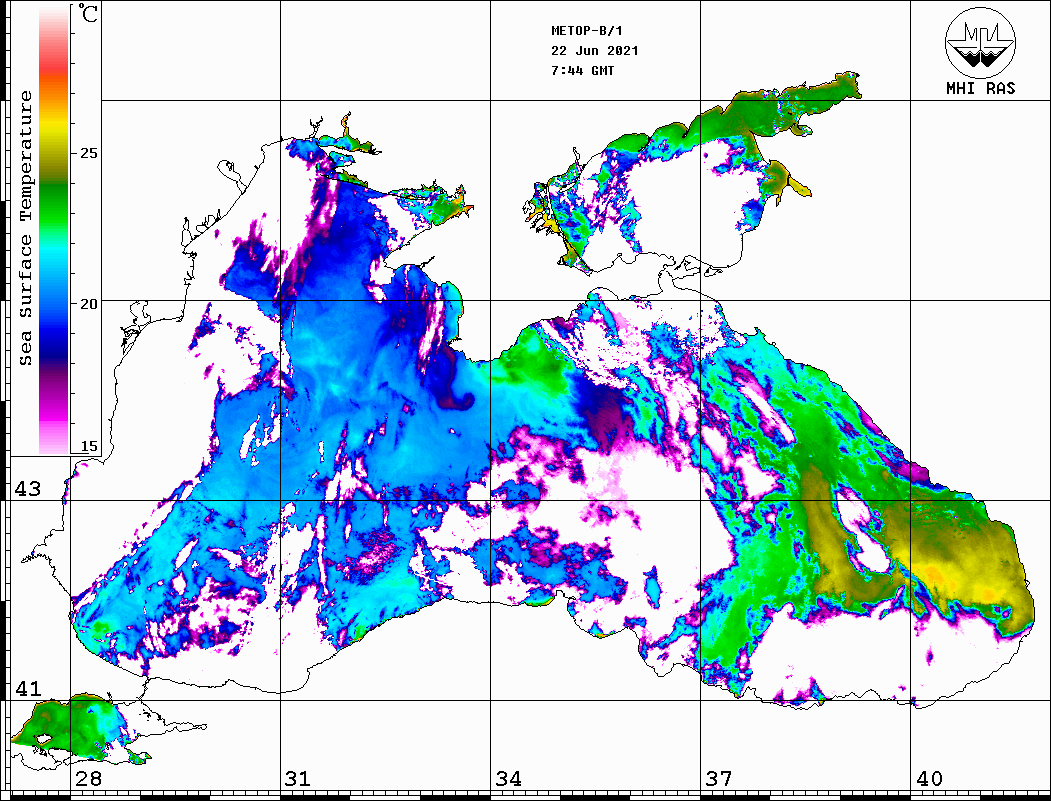Select the '7:44 GMT' time text
Screen dimensions: 1051x801
point(582,70)
